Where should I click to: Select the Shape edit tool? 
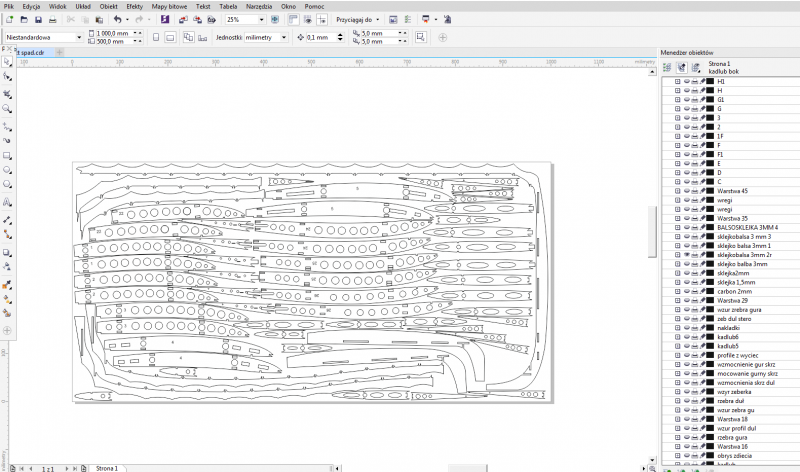7,77
